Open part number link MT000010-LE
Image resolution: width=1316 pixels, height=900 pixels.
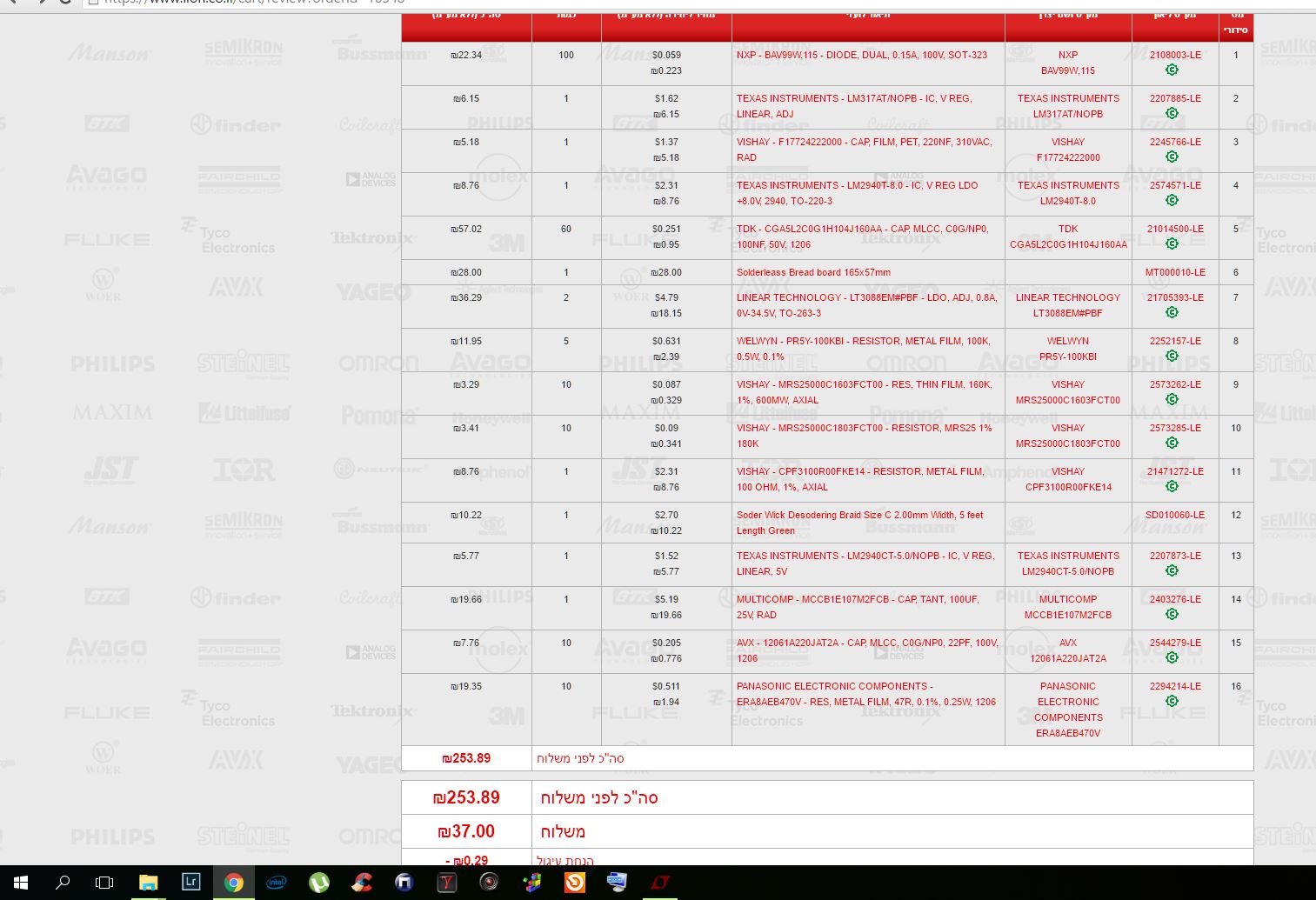click(x=1175, y=272)
